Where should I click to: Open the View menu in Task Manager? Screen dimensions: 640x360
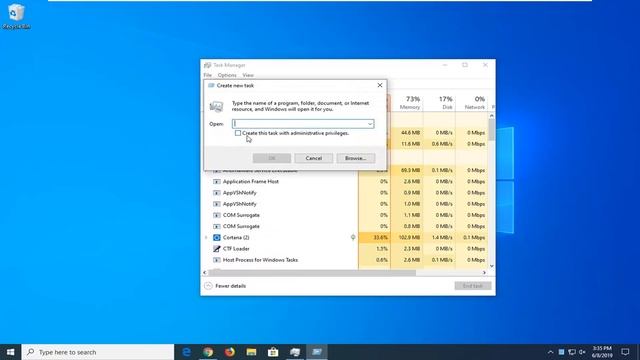(x=248, y=75)
